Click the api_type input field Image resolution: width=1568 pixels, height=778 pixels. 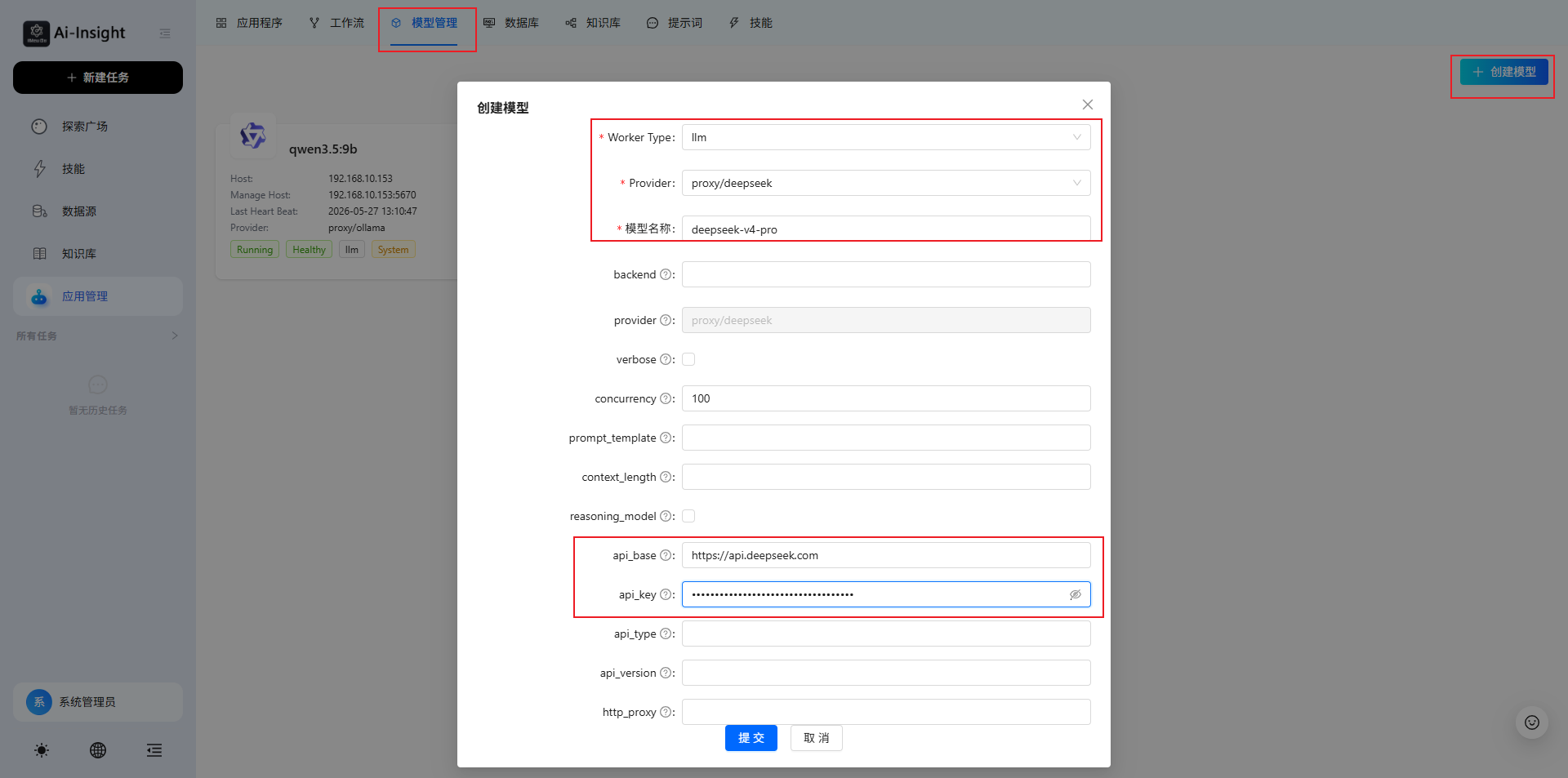point(886,634)
